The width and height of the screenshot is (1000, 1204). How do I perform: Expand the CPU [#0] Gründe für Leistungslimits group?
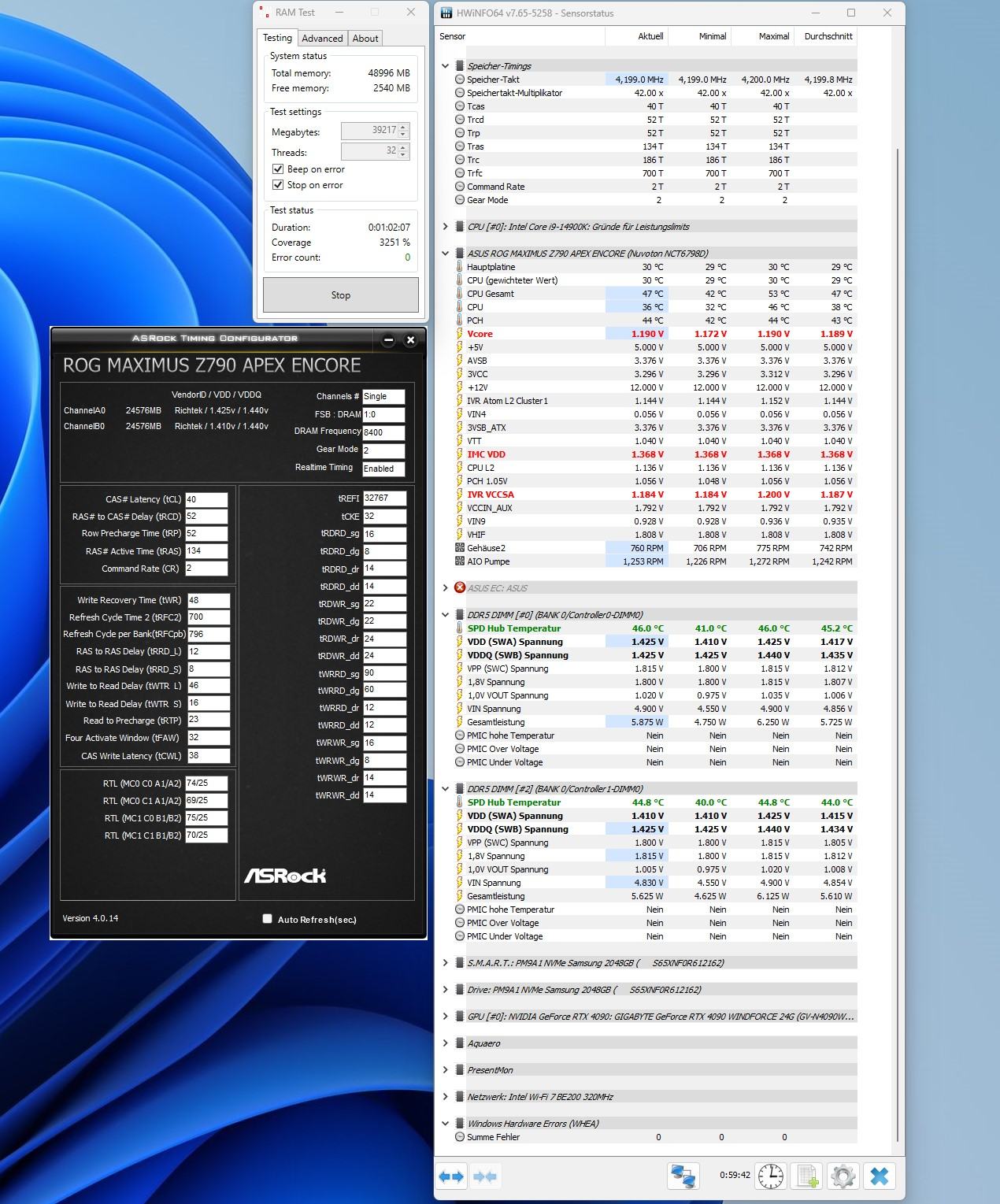tap(446, 227)
